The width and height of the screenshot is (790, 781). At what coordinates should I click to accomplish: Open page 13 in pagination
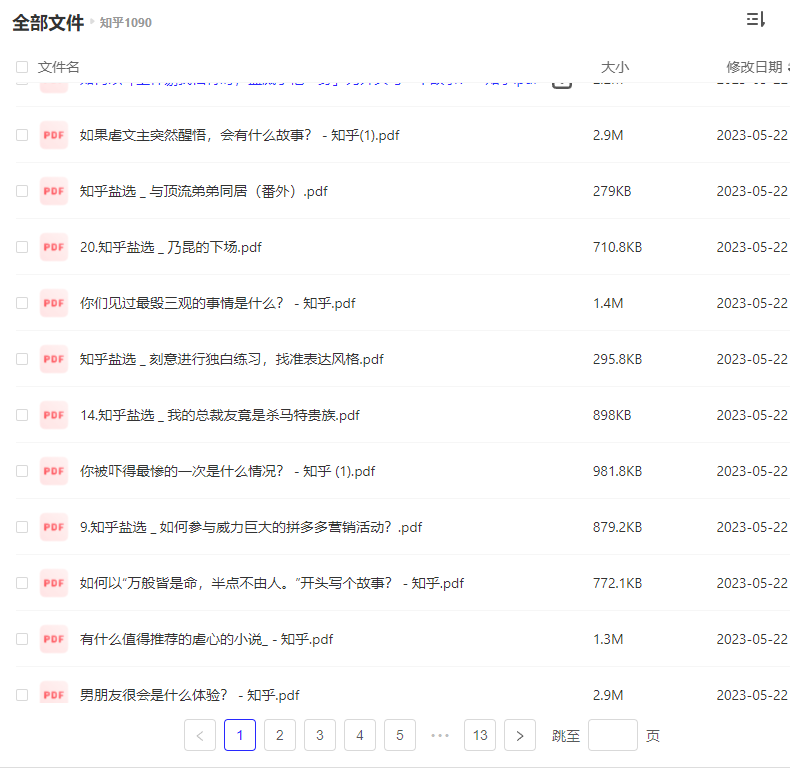coord(480,736)
